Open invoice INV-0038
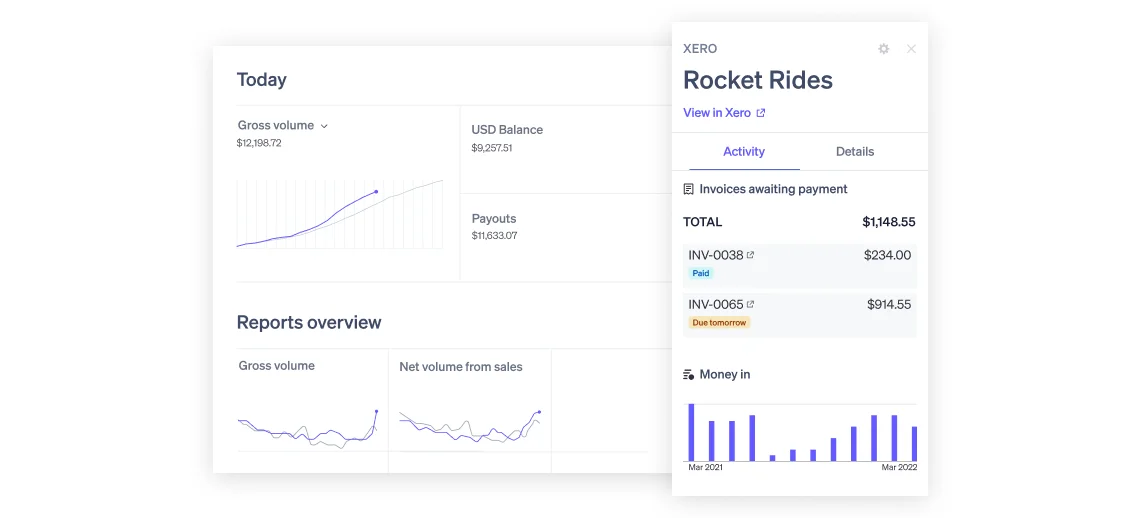1140x518 pixels. pyautogui.click(x=715, y=255)
